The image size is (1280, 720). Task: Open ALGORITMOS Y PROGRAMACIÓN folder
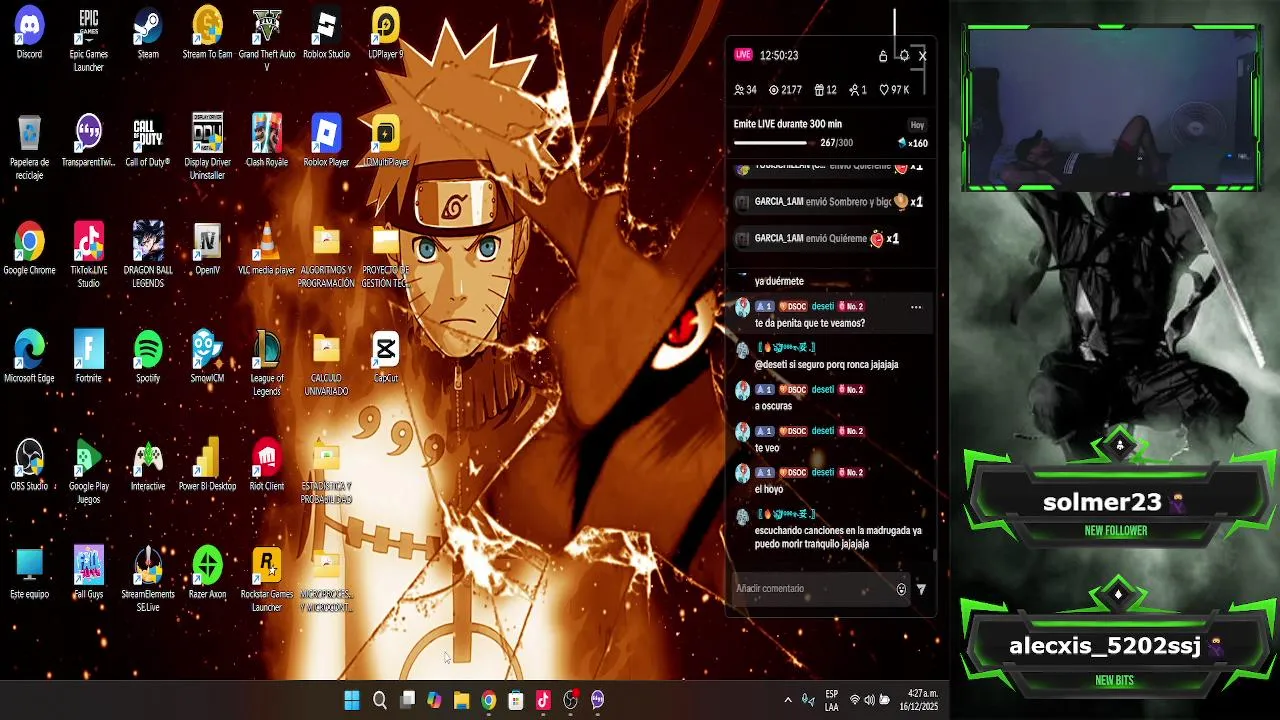click(x=326, y=256)
